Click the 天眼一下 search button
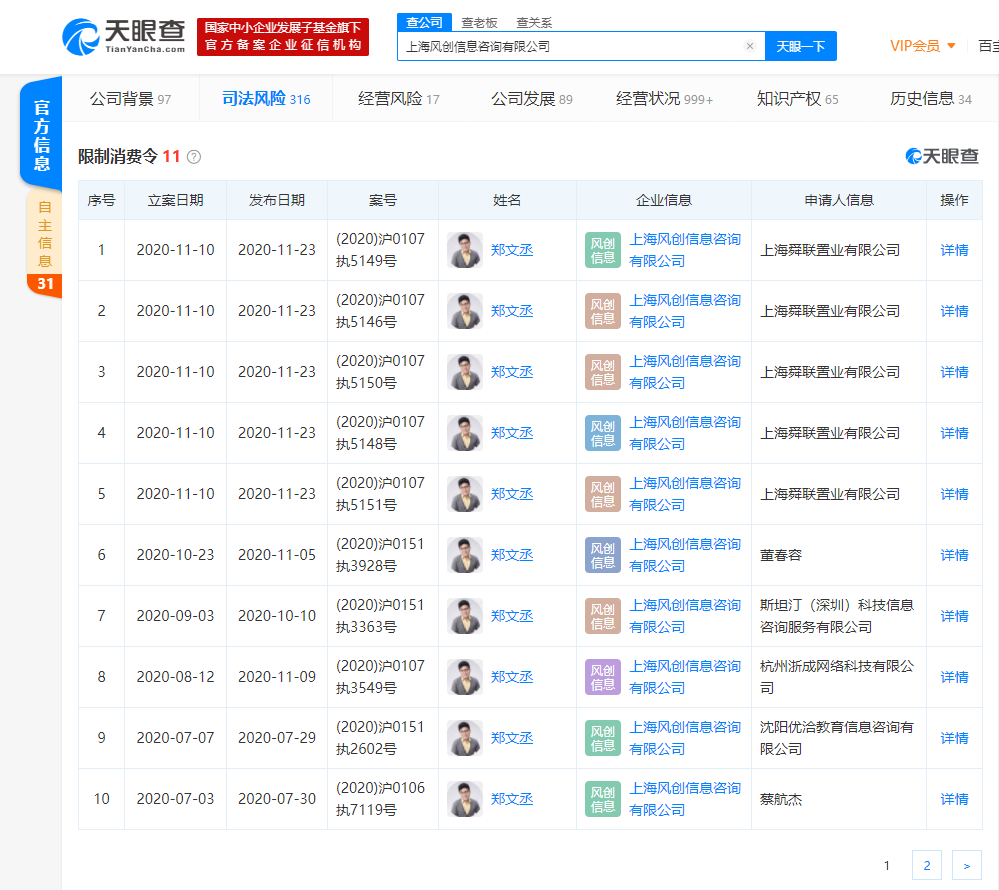The image size is (999, 890). (800, 46)
